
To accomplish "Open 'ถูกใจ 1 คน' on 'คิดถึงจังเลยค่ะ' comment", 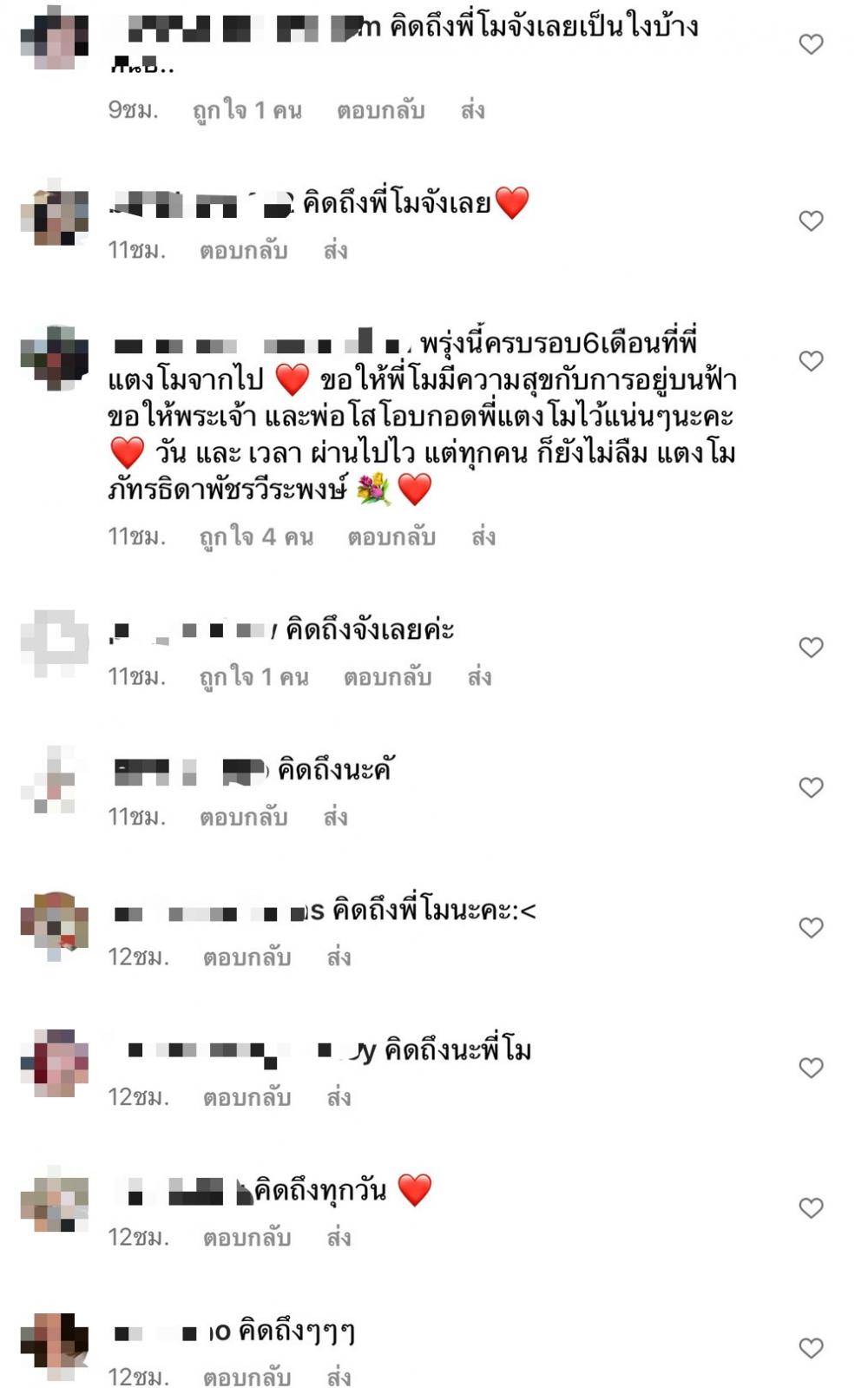I will point(253,677).
